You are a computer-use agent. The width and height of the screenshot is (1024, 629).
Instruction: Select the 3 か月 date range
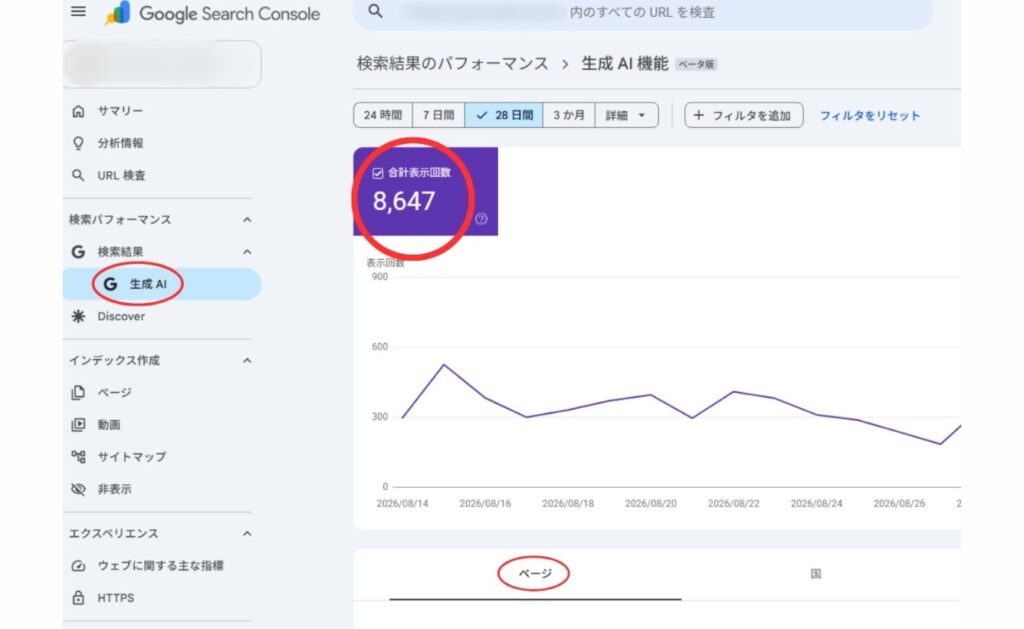coord(569,115)
